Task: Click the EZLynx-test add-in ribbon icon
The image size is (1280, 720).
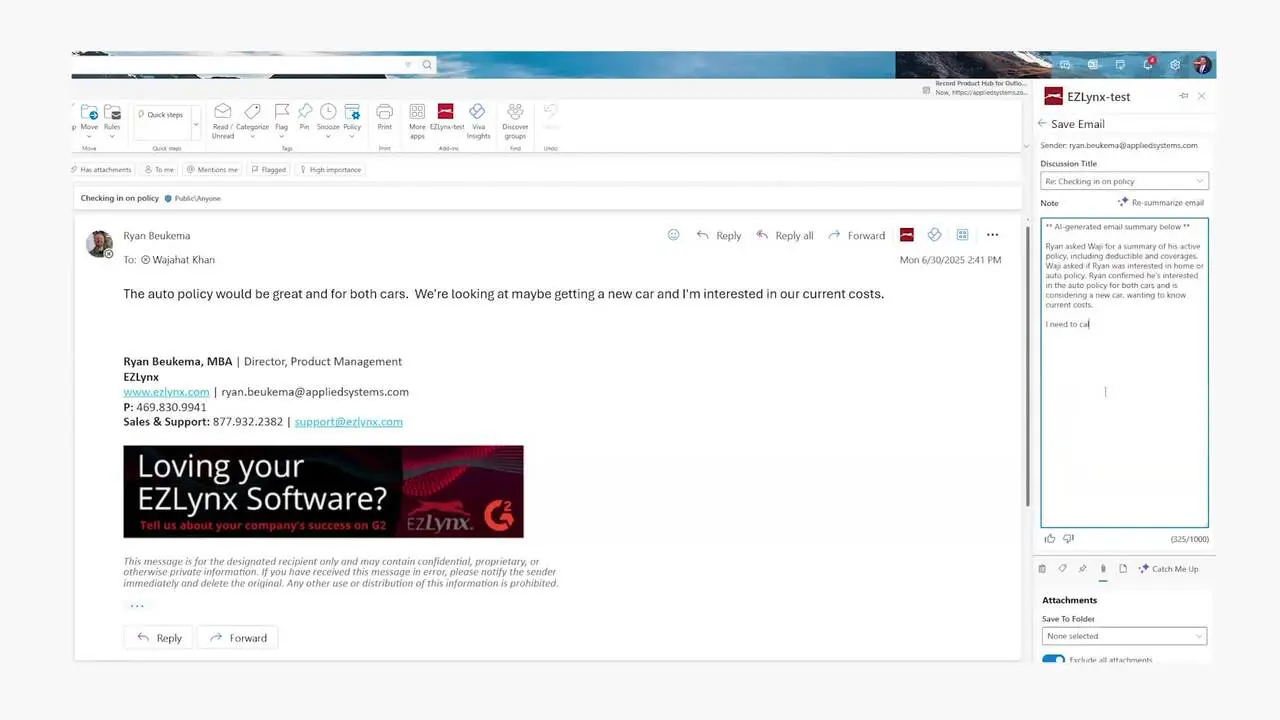Action: point(446,112)
